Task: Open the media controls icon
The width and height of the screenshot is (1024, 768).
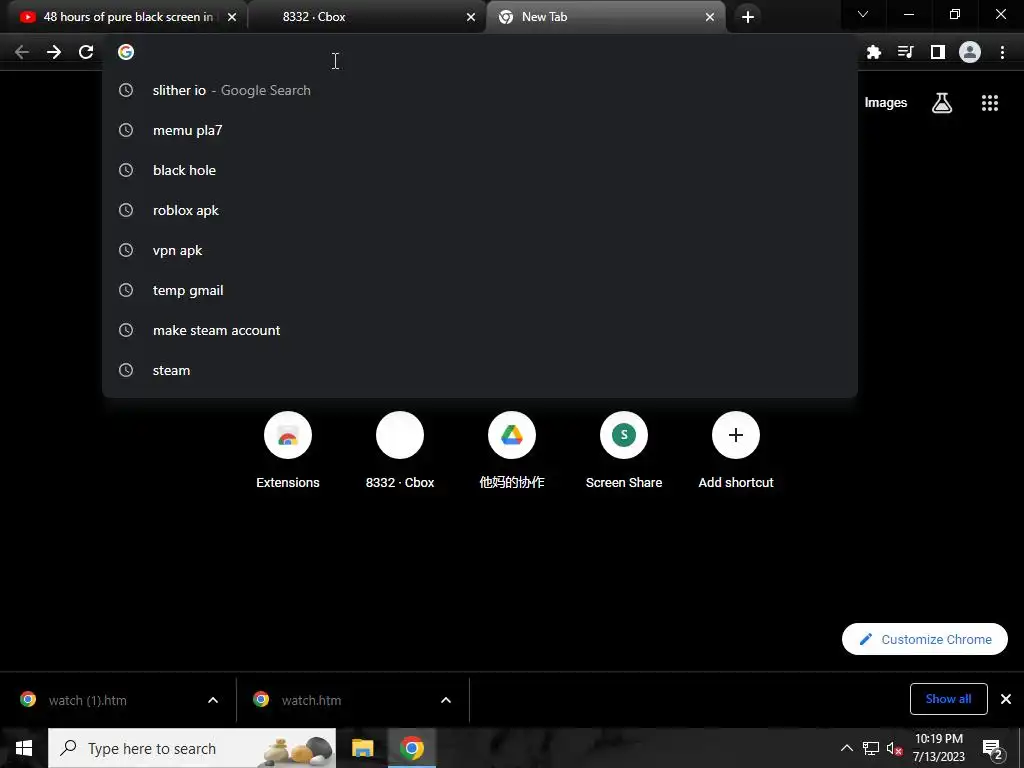Action: coord(906,52)
